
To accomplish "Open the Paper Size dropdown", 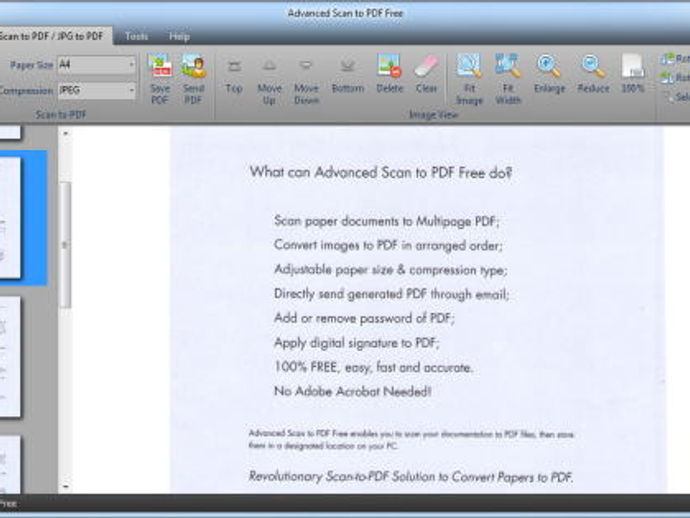I will [96, 65].
